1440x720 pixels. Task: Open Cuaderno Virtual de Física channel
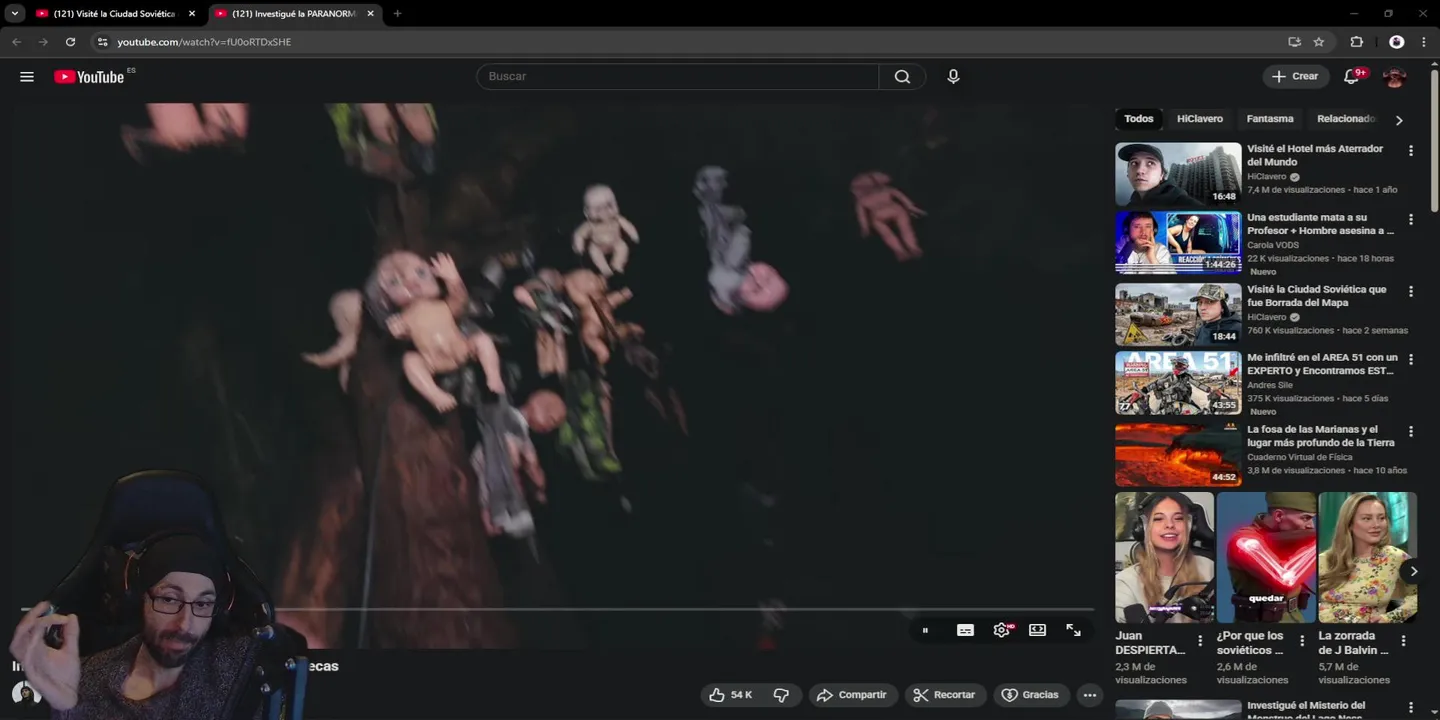(x=1300, y=457)
